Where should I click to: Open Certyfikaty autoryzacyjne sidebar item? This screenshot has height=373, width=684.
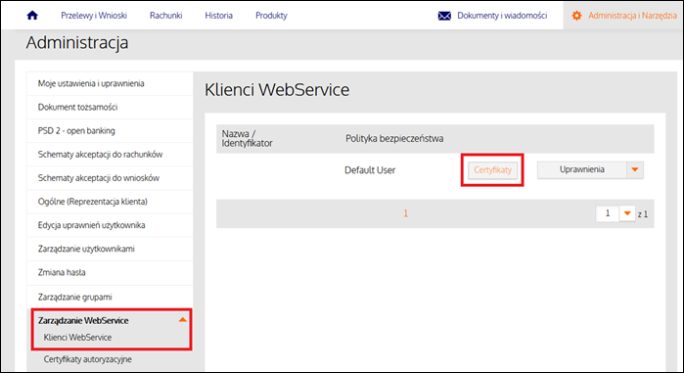pos(88,359)
